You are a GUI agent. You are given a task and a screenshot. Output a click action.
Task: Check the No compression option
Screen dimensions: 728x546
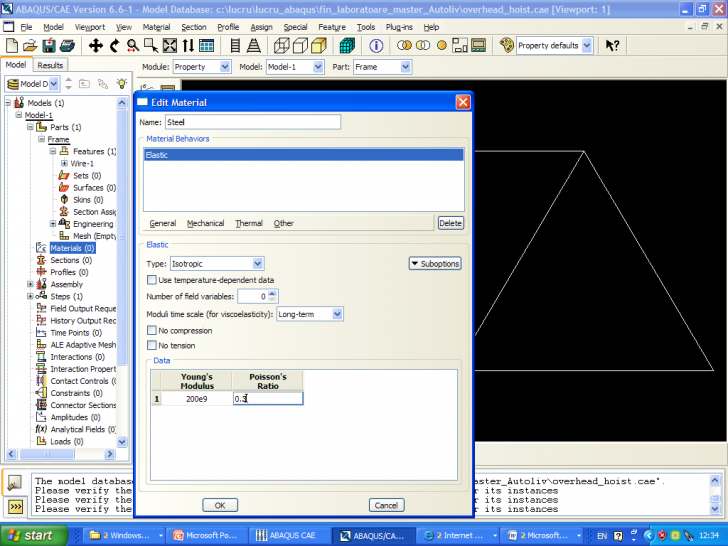152,330
